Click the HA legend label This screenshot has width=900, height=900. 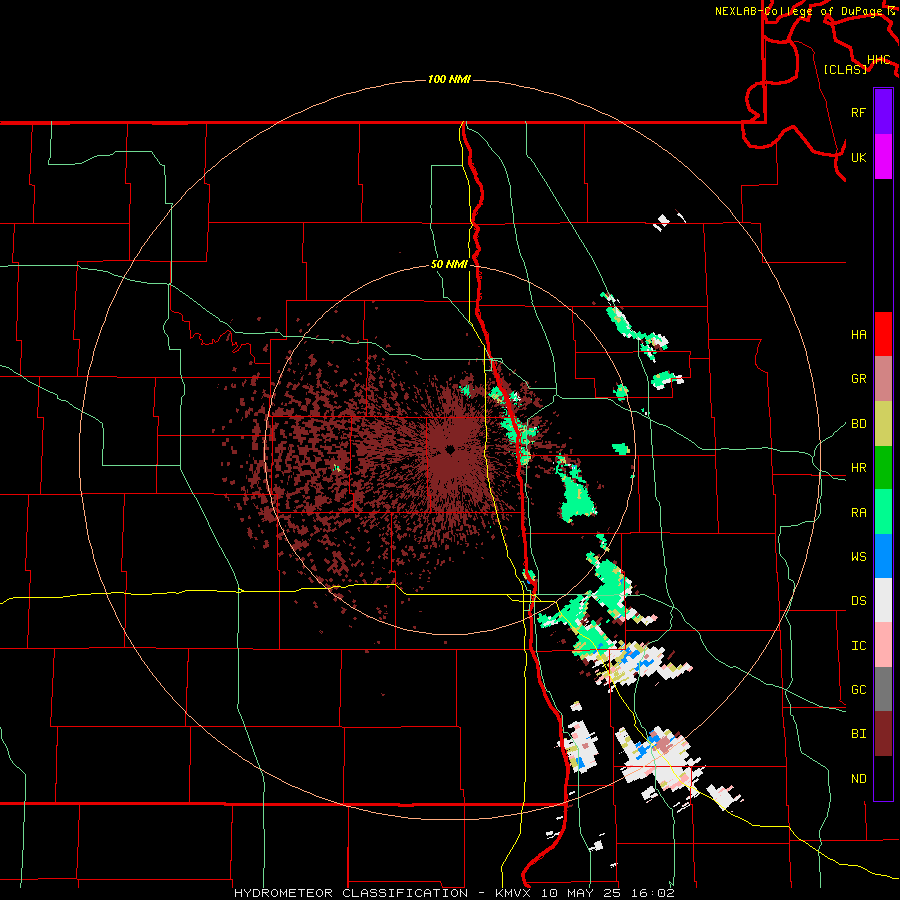click(x=858, y=335)
